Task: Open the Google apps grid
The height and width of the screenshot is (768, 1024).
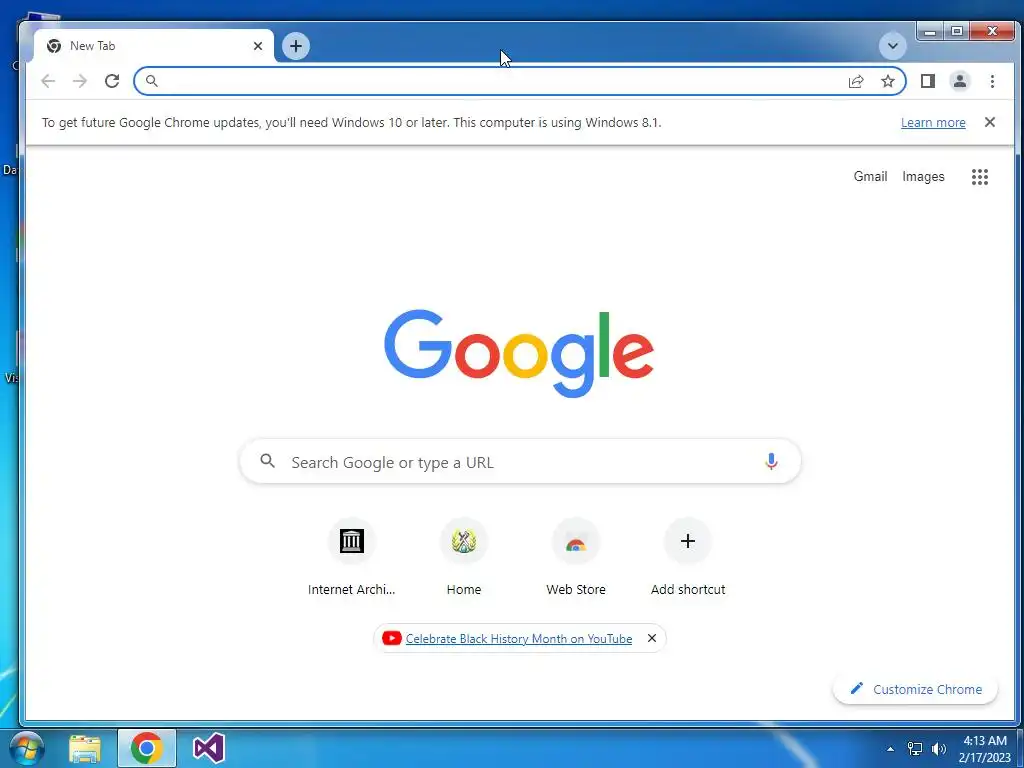Action: [980, 177]
